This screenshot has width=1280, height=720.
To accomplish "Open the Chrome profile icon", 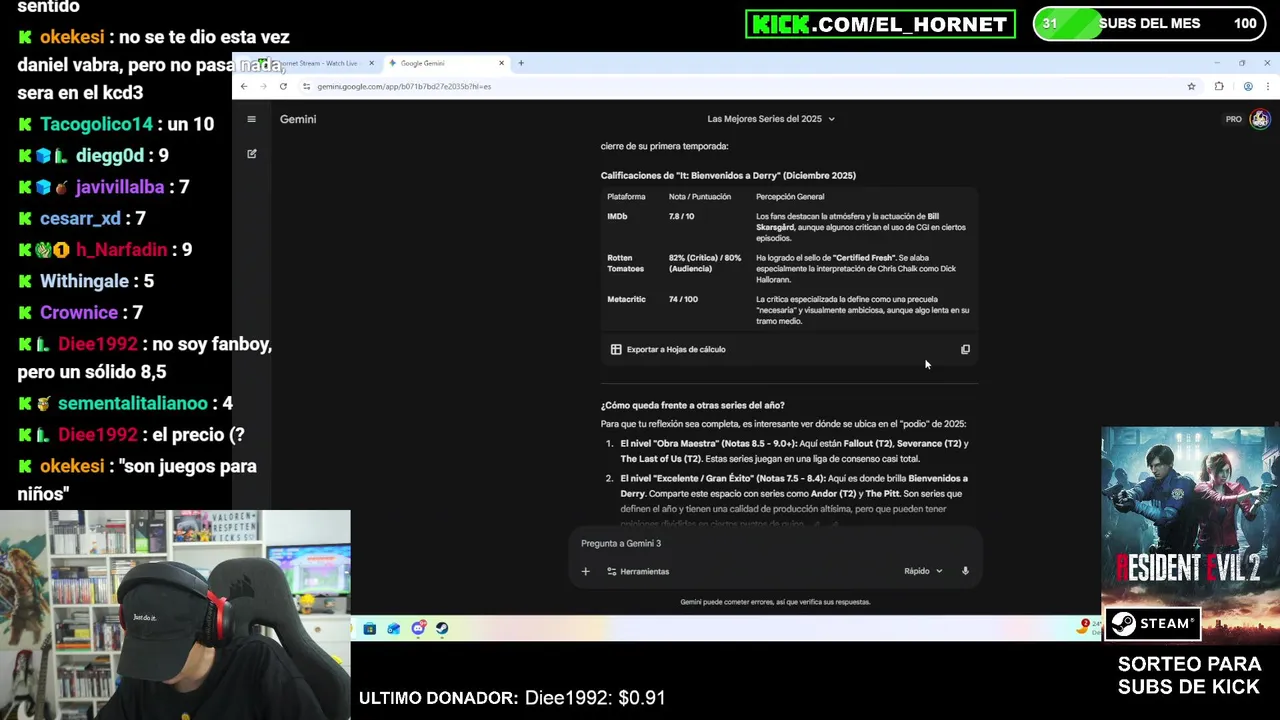I will [x=1247, y=87].
